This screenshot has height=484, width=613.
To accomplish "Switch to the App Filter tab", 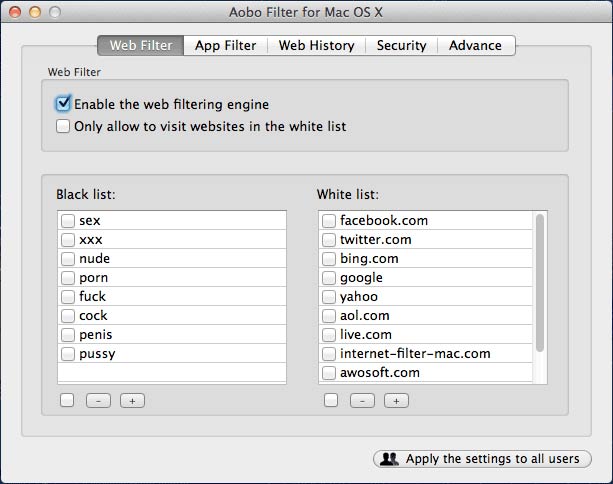I will (225, 45).
